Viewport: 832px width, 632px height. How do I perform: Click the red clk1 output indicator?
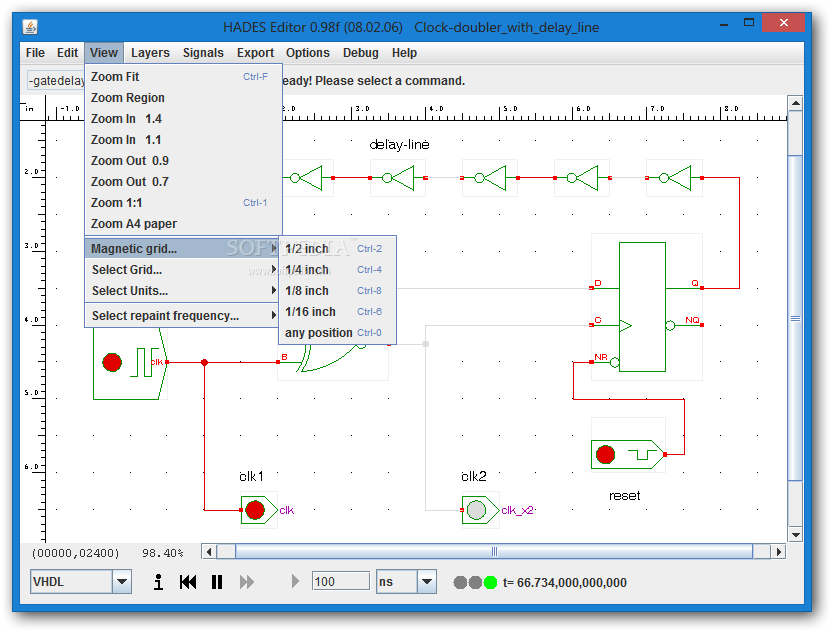[x=255, y=510]
